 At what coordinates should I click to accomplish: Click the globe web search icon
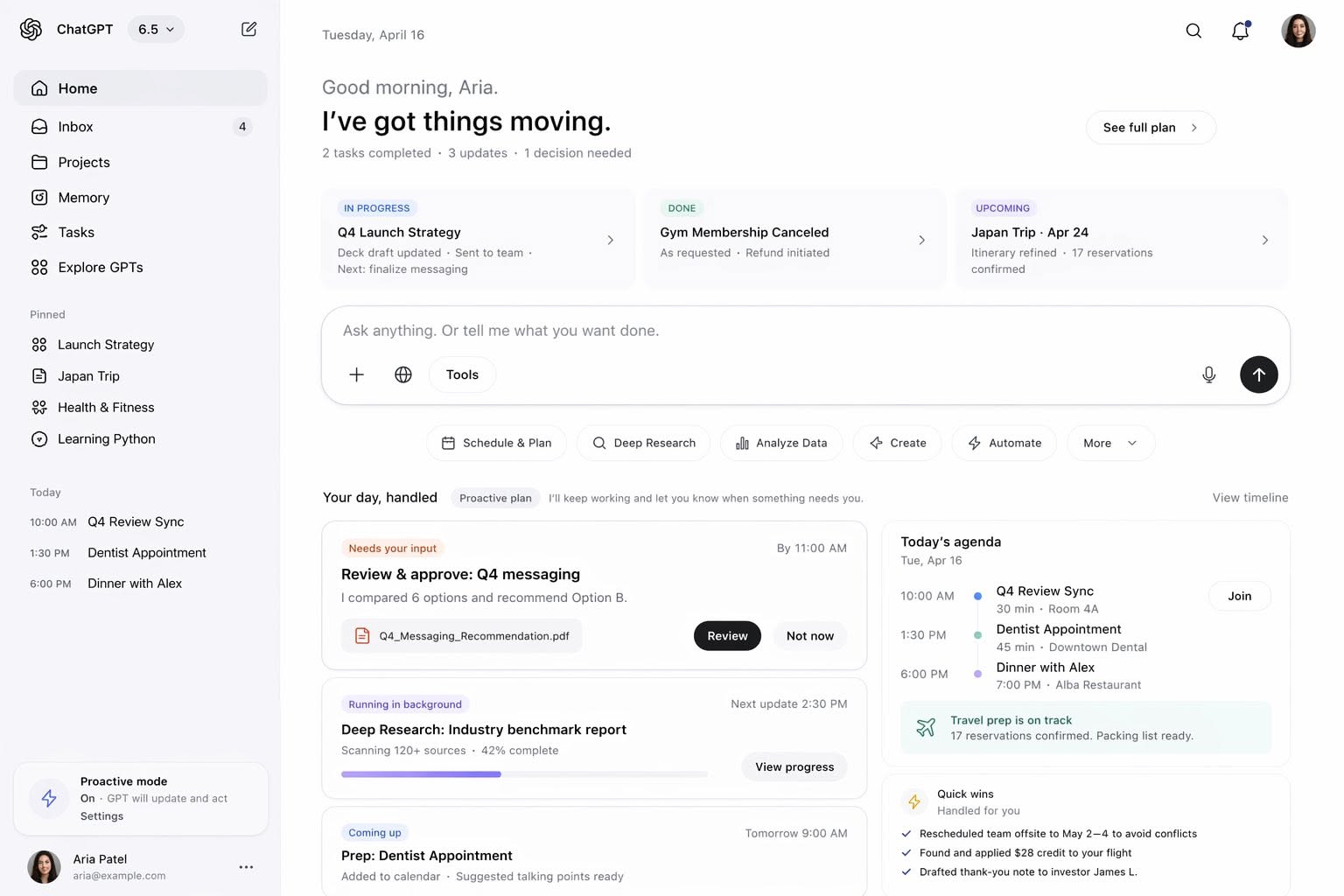[x=403, y=374]
